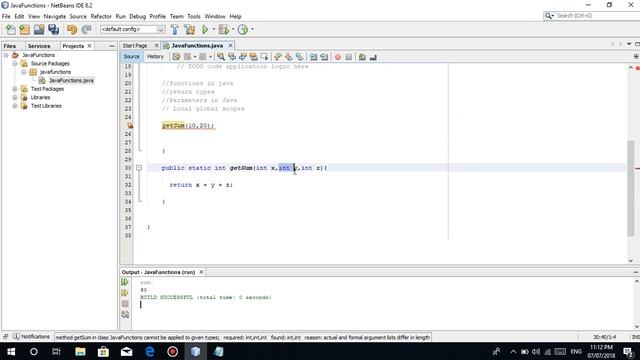Click the Comment code icon
640x360 pixels.
point(362,57)
